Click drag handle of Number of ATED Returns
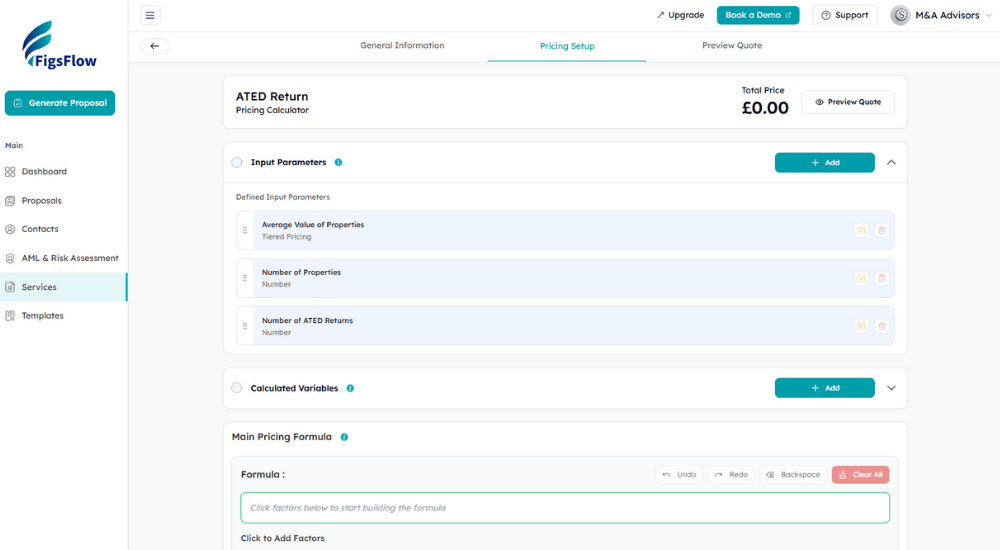This screenshot has height=550, width=1000. (245, 326)
